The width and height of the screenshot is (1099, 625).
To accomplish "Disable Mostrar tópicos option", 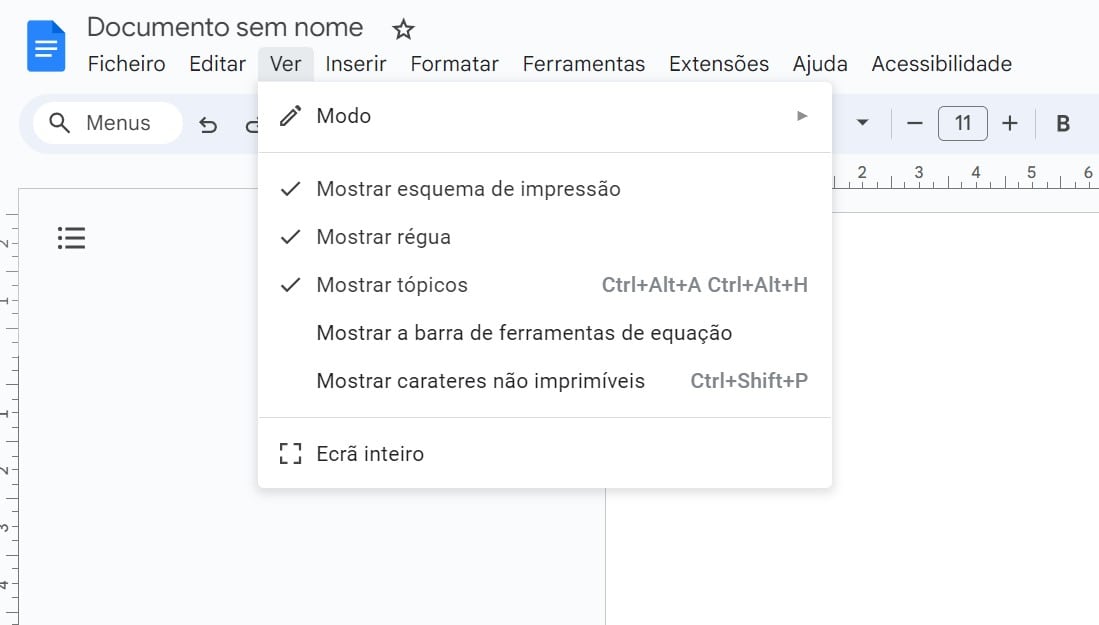I will click(391, 285).
